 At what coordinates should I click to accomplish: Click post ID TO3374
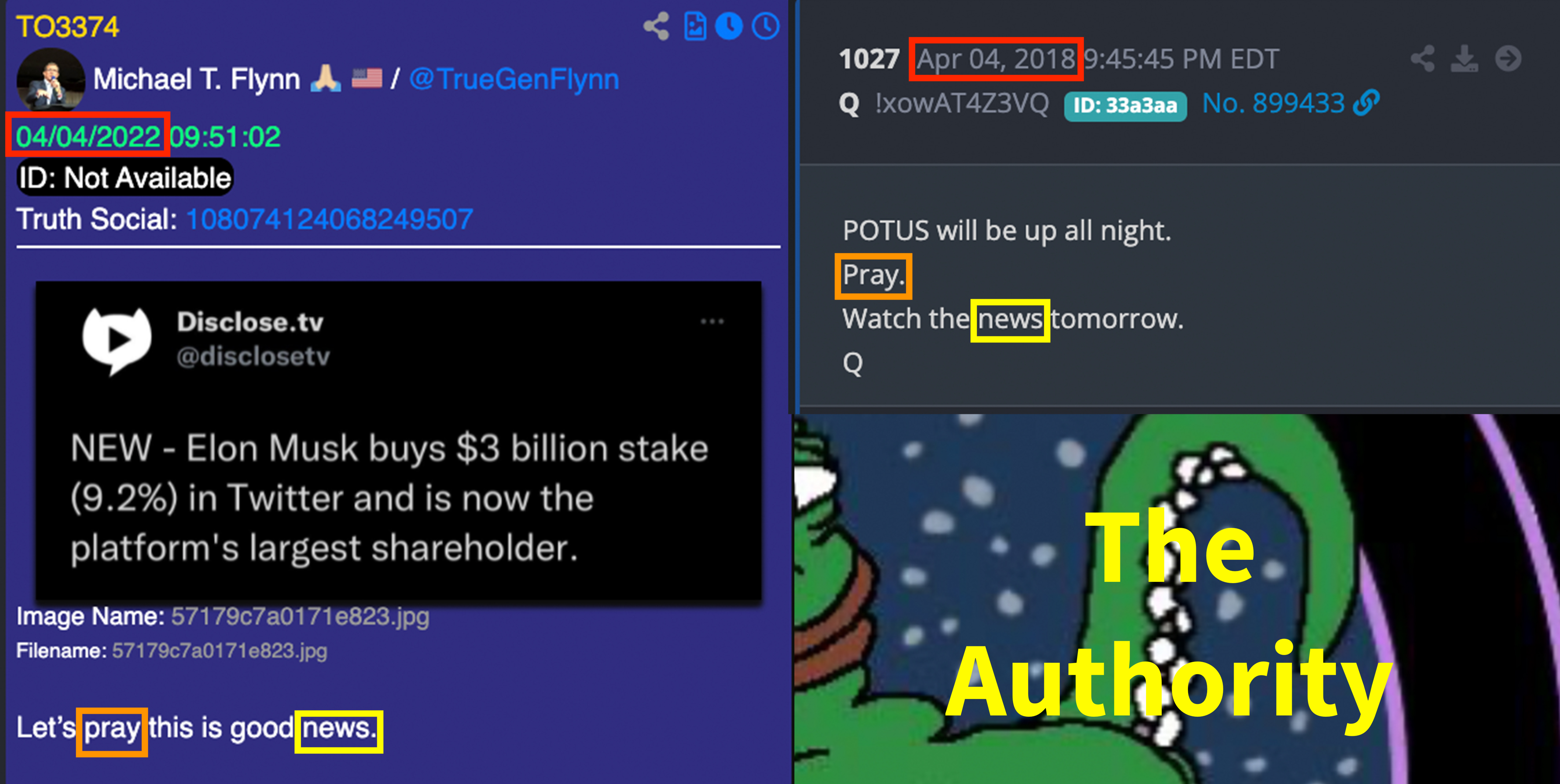pyautogui.click(x=67, y=27)
